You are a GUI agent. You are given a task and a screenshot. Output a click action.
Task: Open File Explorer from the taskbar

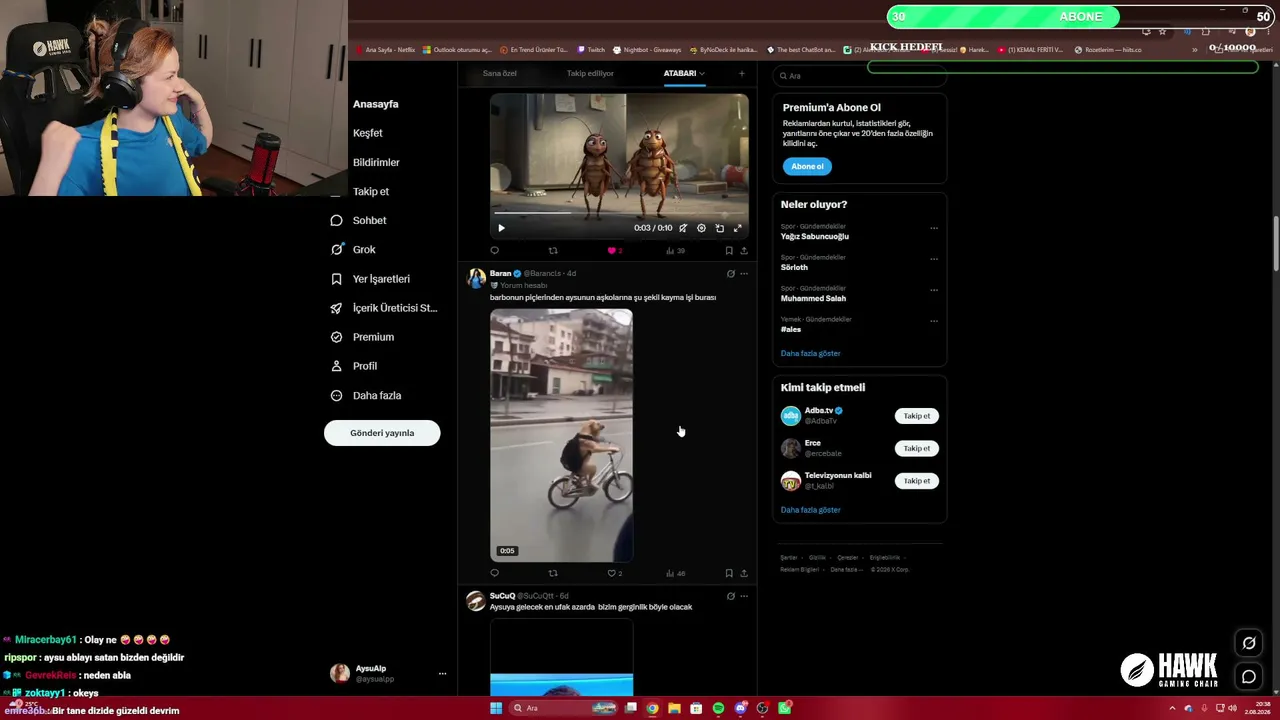pyautogui.click(x=674, y=708)
